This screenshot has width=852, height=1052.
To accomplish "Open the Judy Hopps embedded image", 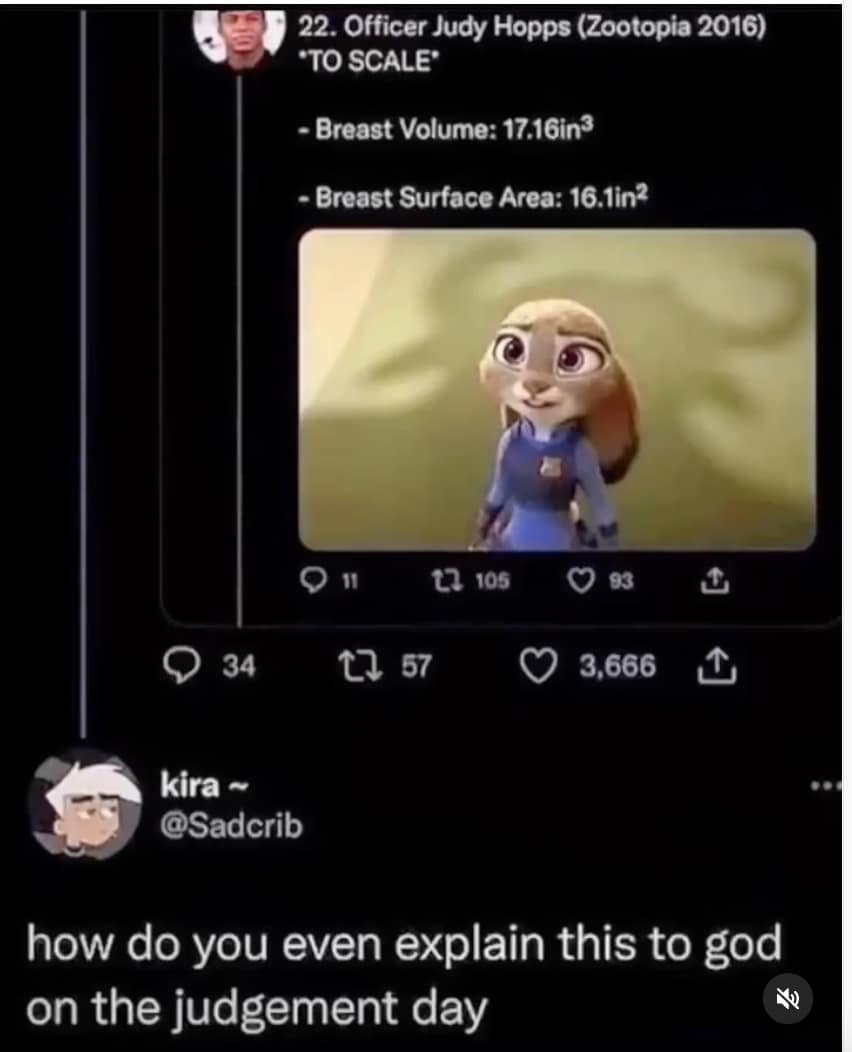I will click(557, 389).
